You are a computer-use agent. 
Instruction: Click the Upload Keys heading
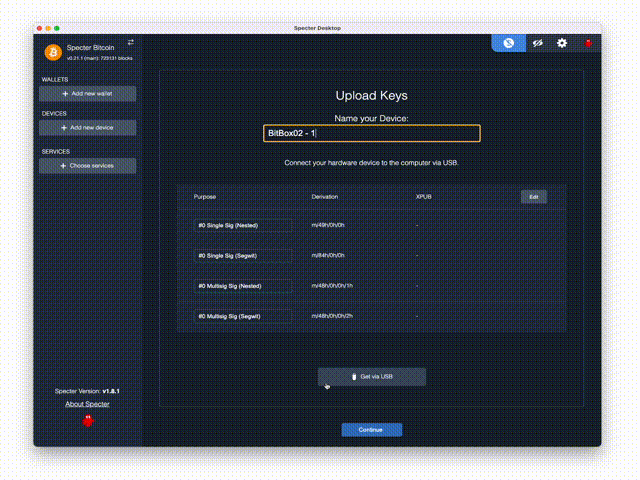pyautogui.click(x=371, y=96)
